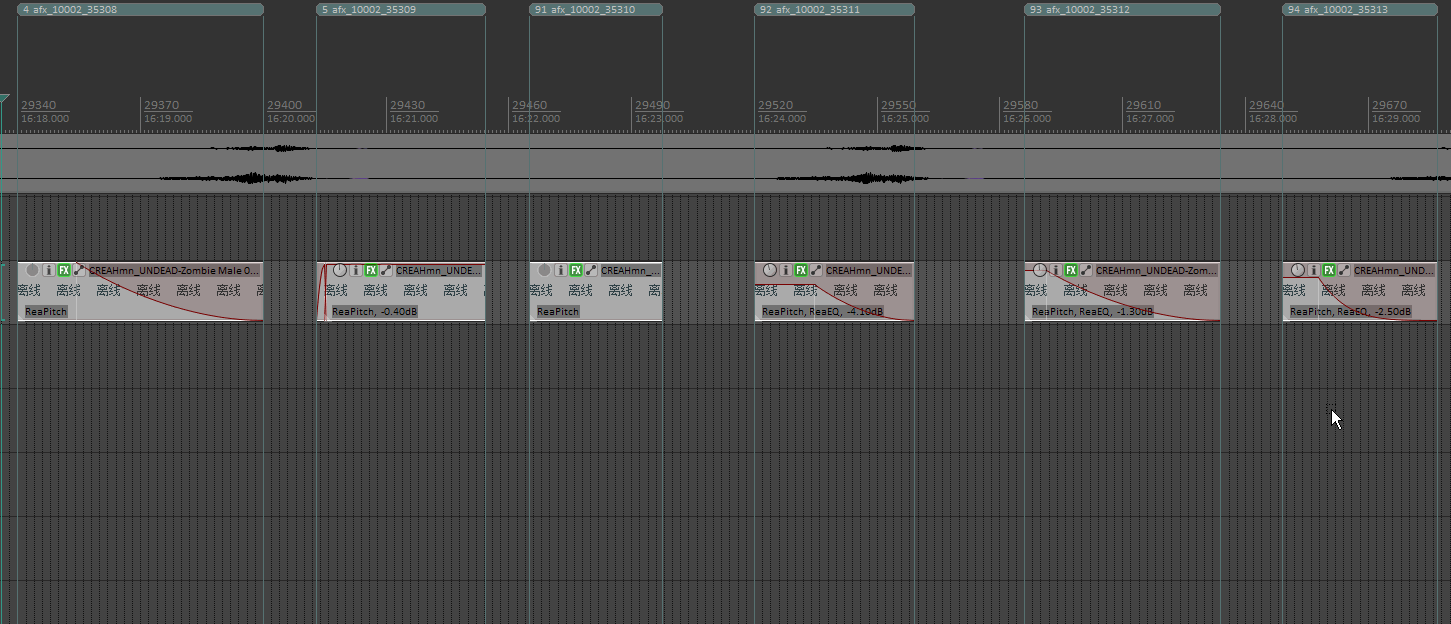The image size is (1451, 624).
Task: Click the take envelope icon on -0.40dB item
Action: (386, 270)
